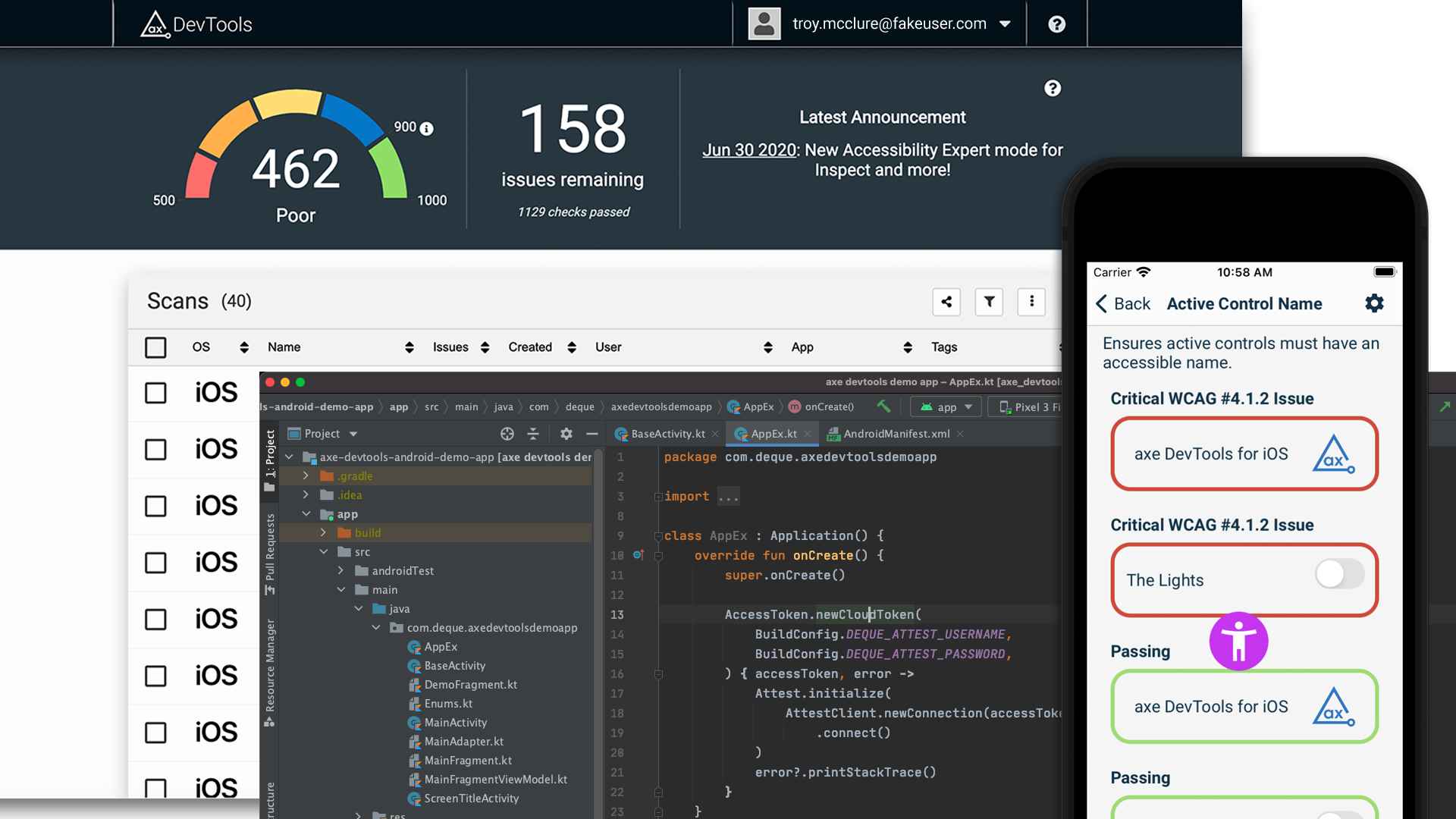Image resolution: width=1456 pixels, height=819 pixels.
Task: Run the build hammer icon in Android Studio
Action: pos(883,406)
